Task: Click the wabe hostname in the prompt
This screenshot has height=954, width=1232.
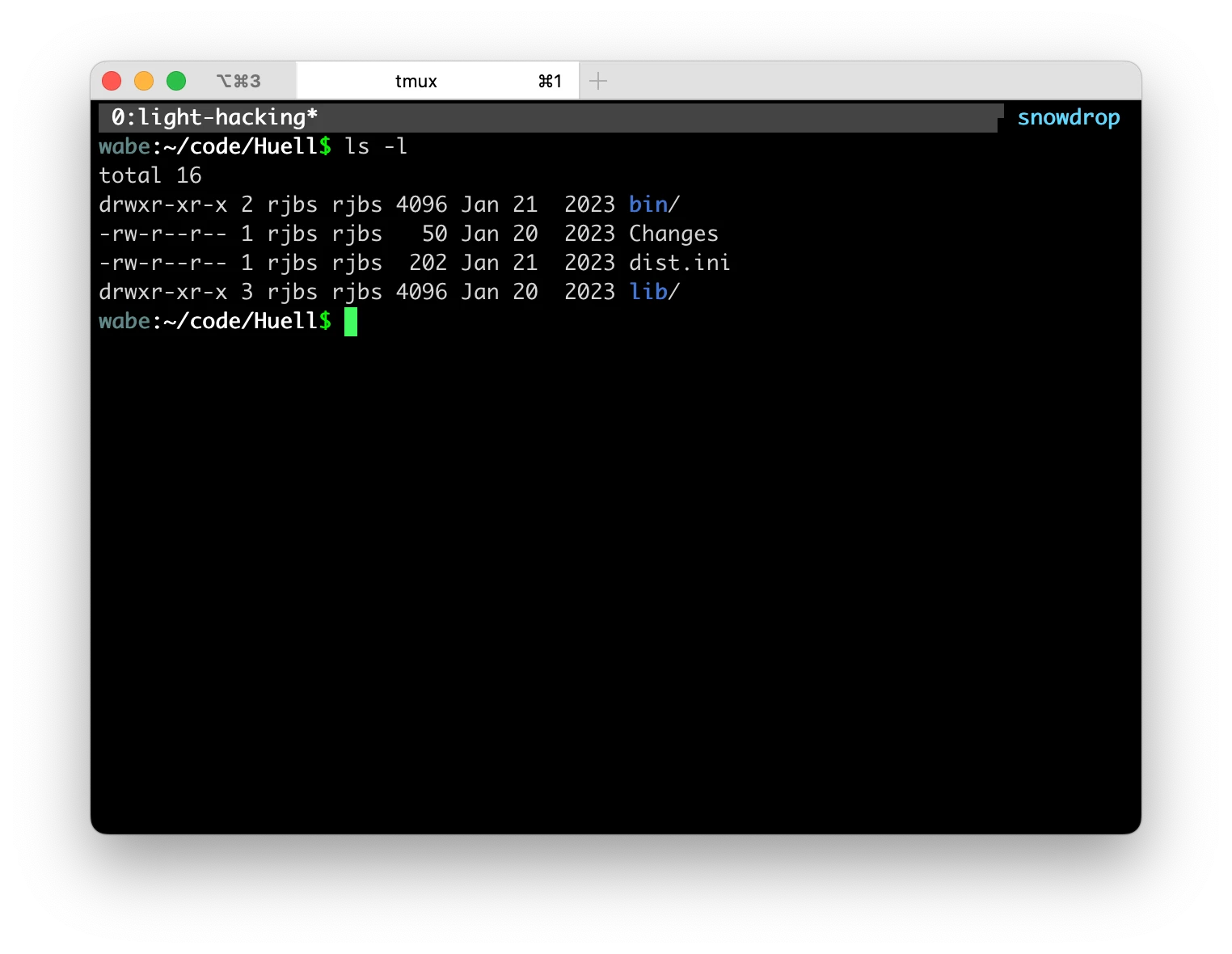Action: coord(125,146)
